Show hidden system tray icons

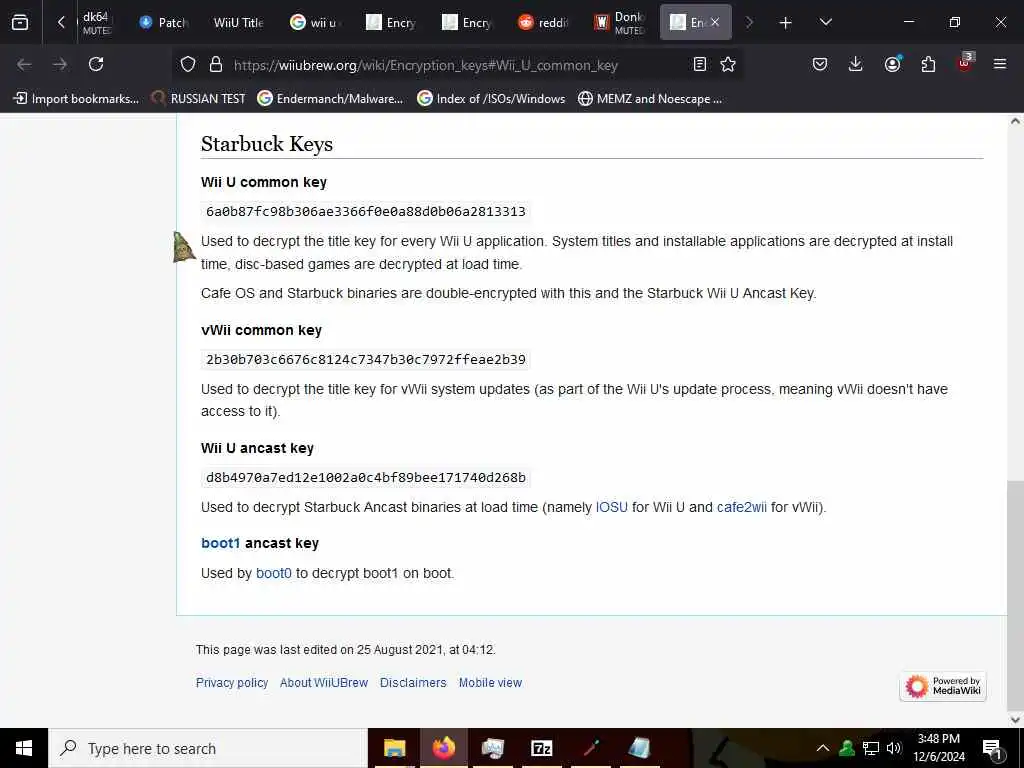click(823, 748)
